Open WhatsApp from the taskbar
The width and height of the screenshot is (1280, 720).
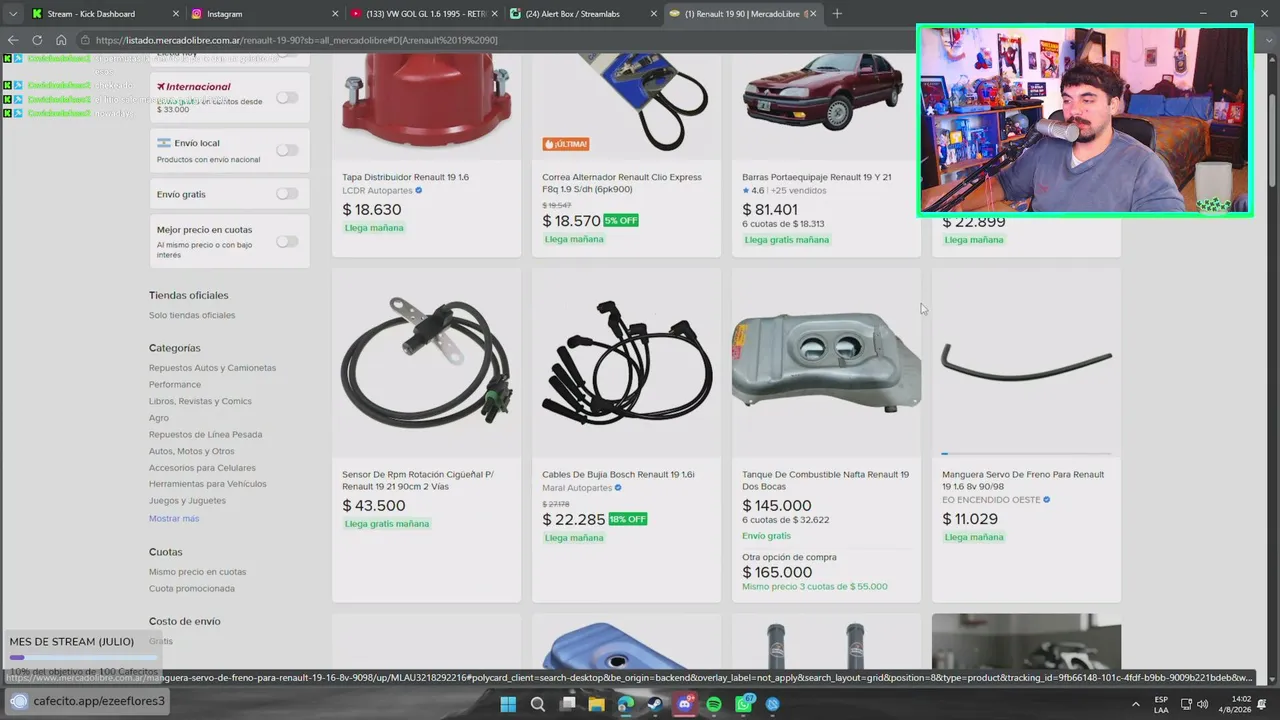(x=744, y=704)
